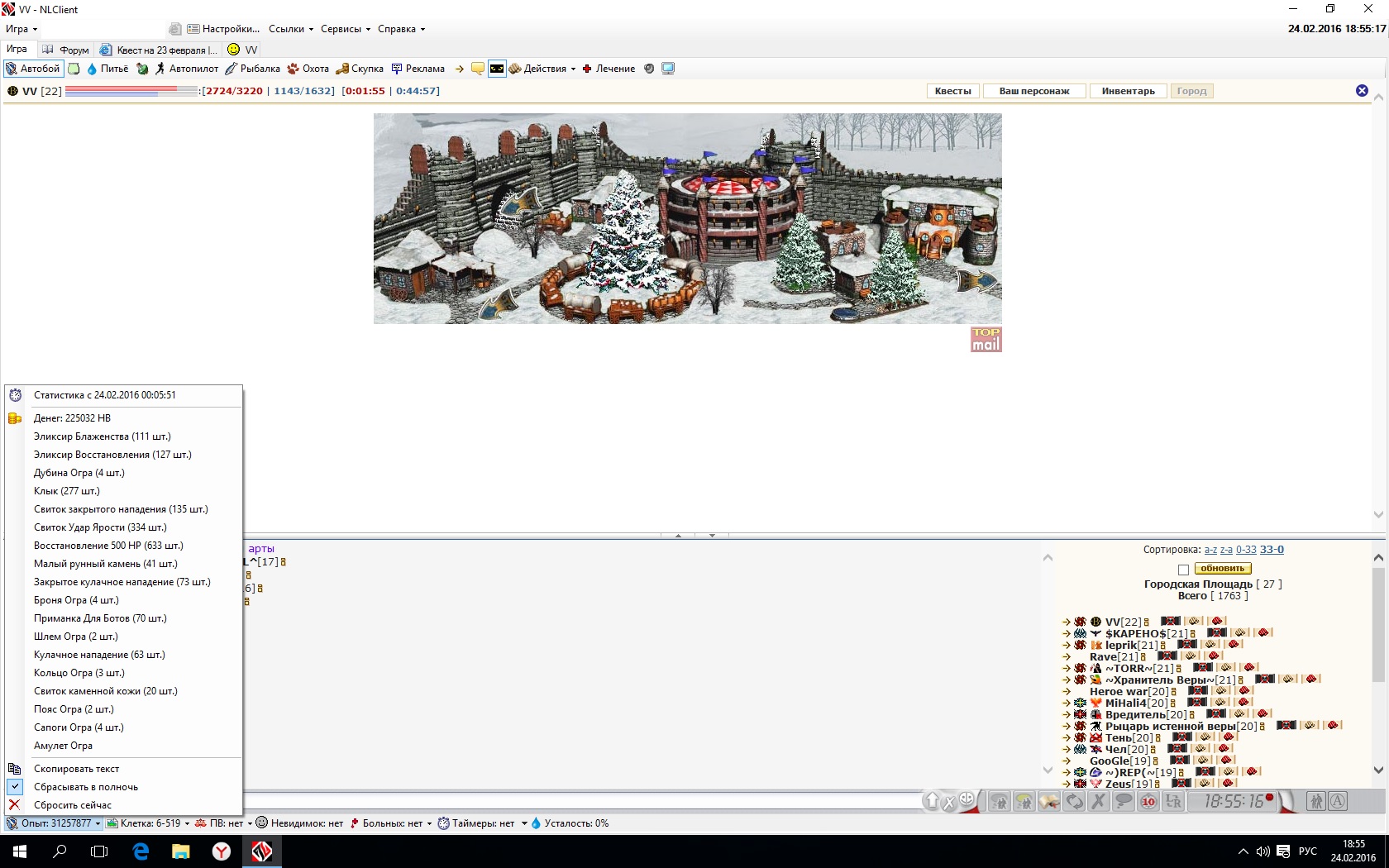Image resolution: width=1389 pixels, height=868 pixels.
Task: Click the обновить refresh button
Action: [1223, 569]
